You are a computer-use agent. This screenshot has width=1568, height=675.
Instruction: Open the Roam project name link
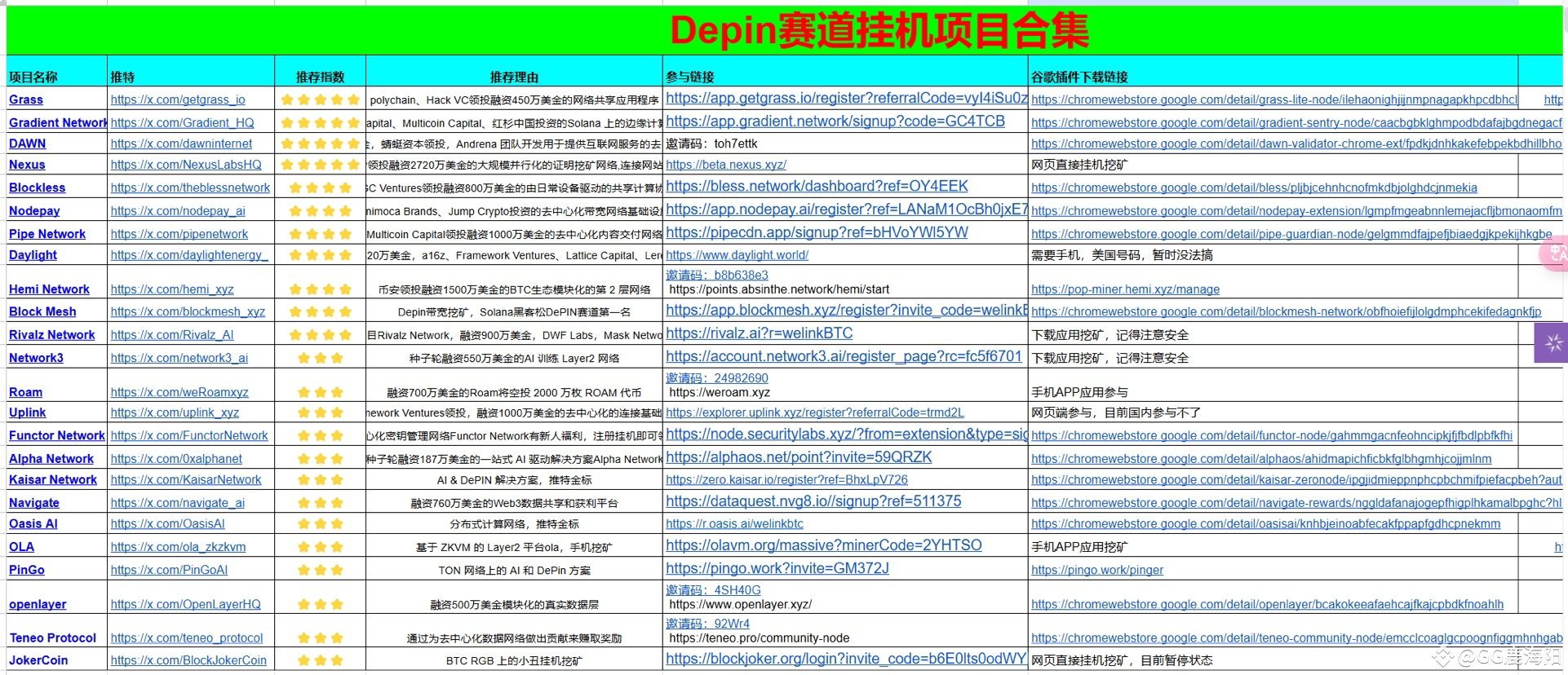26,392
